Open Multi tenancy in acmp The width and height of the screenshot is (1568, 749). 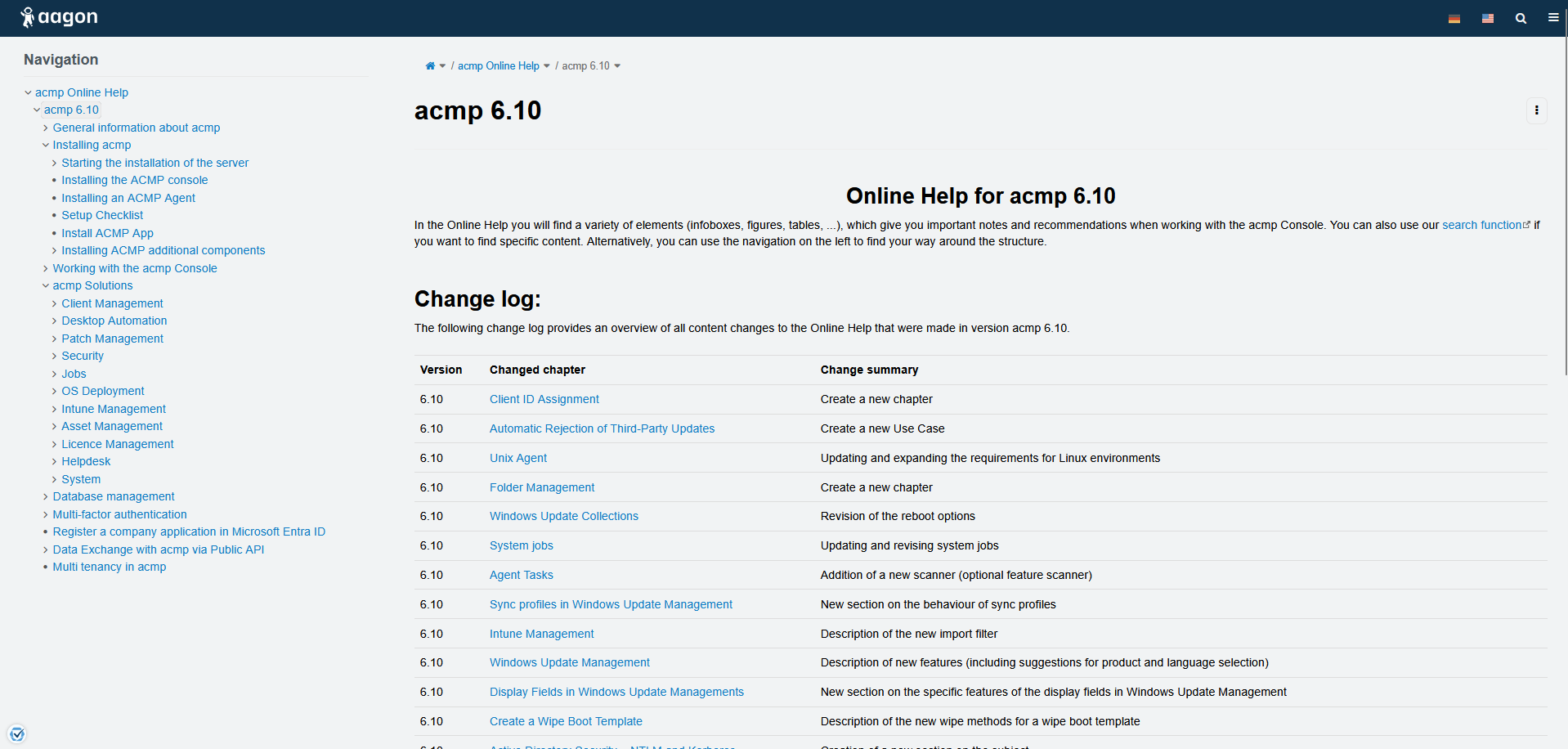[110, 567]
